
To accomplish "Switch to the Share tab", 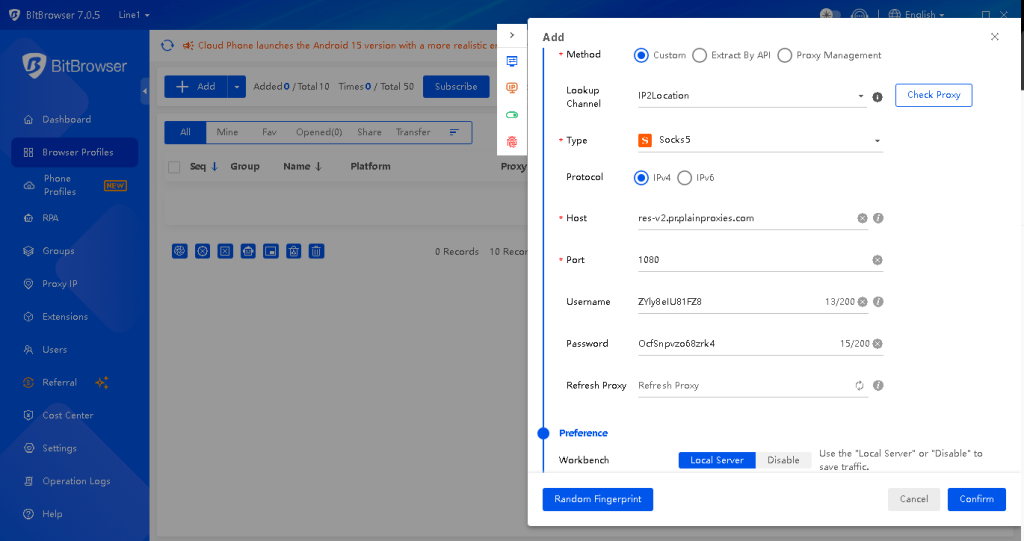I will click(369, 132).
